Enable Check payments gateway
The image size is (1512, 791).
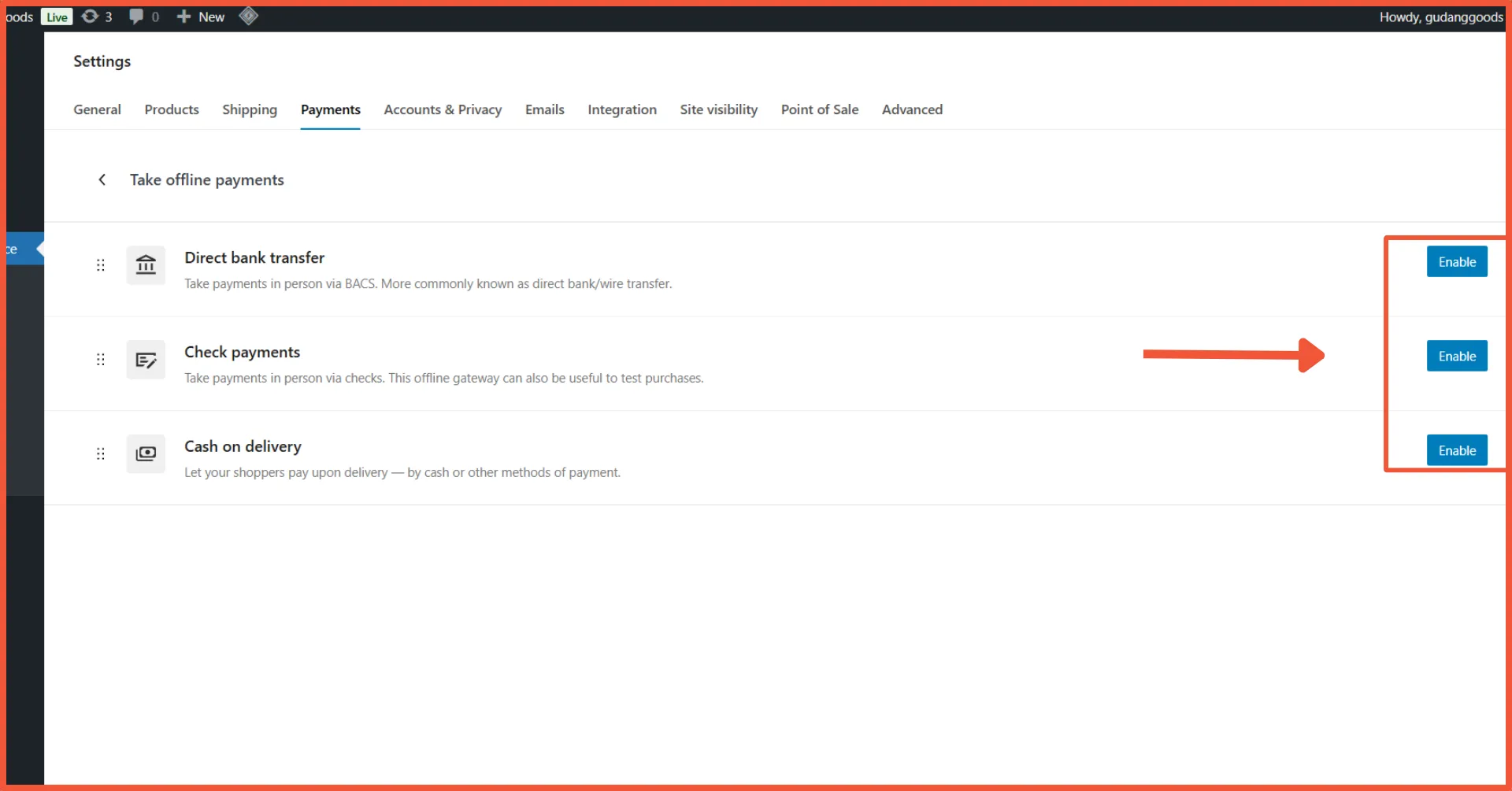(x=1456, y=356)
